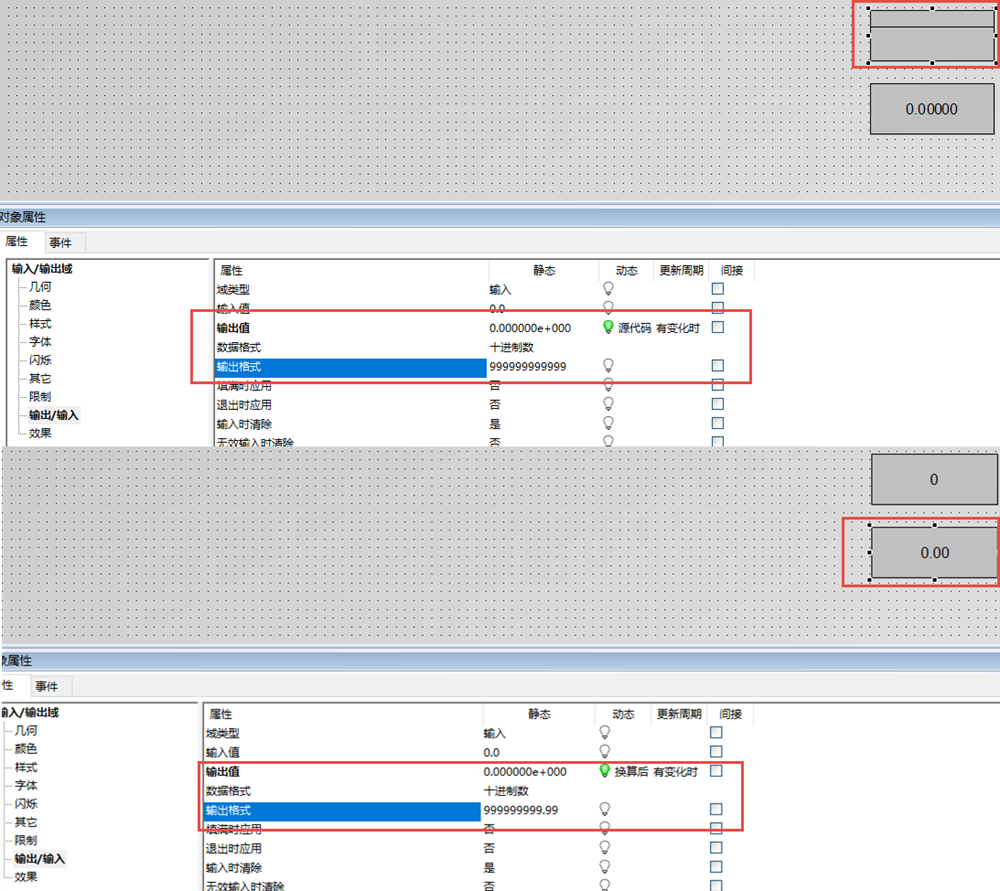Select the I/O field displaying 0.00000

[x=932, y=109]
